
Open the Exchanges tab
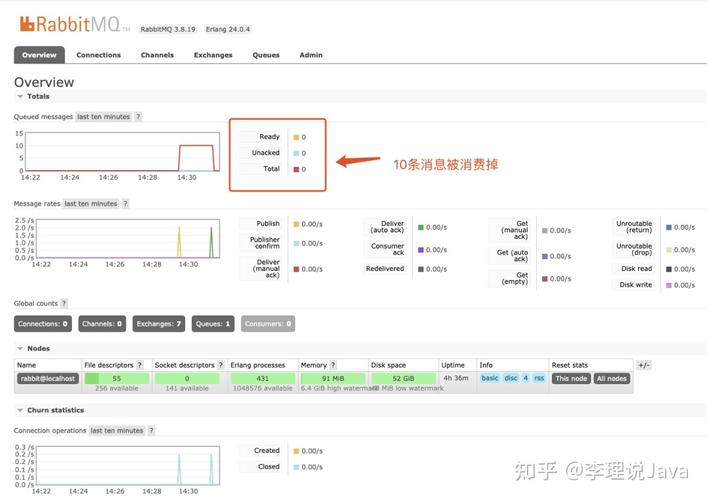(x=213, y=55)
